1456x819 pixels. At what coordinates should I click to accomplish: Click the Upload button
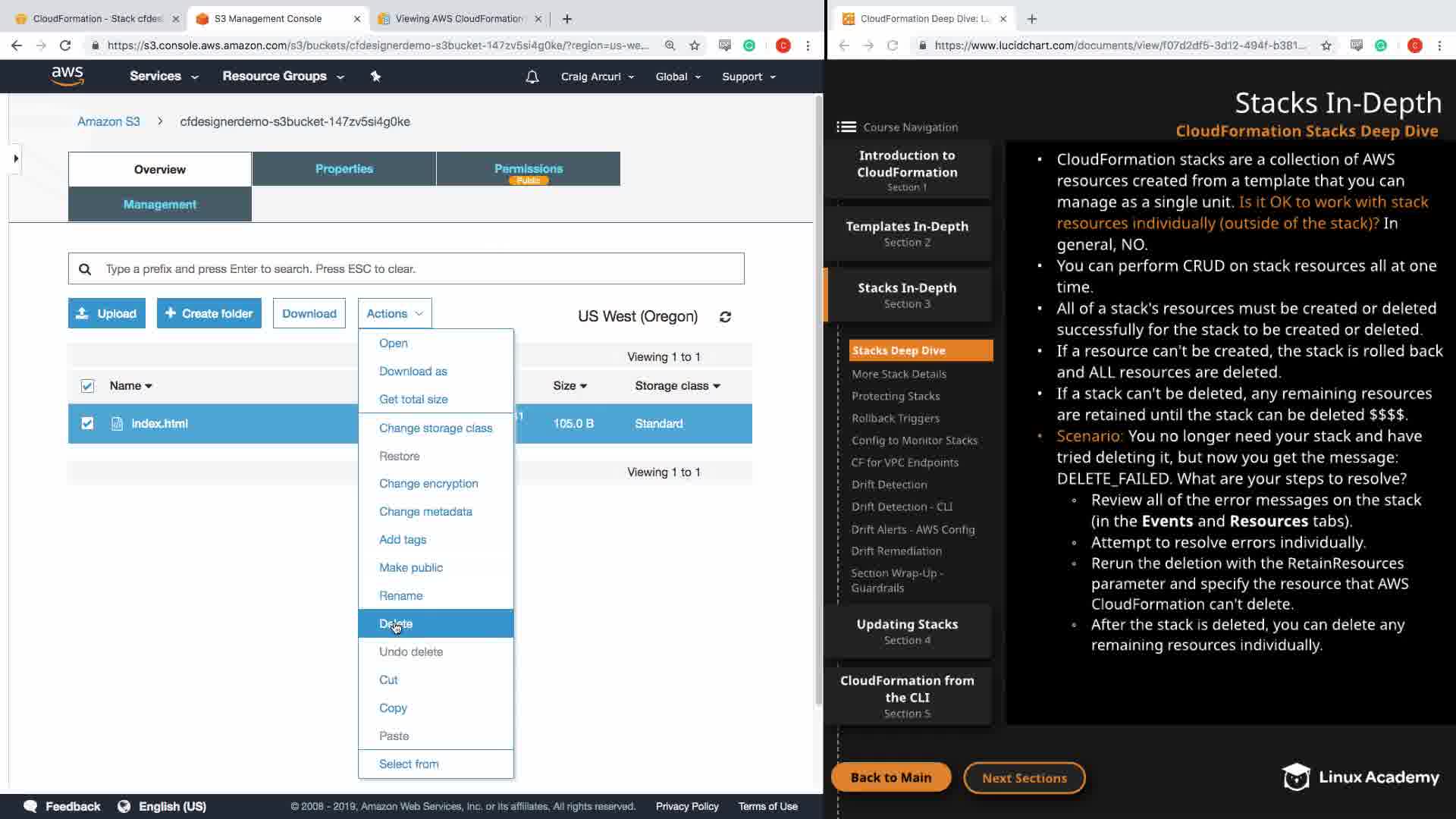[x=106, y=313]
